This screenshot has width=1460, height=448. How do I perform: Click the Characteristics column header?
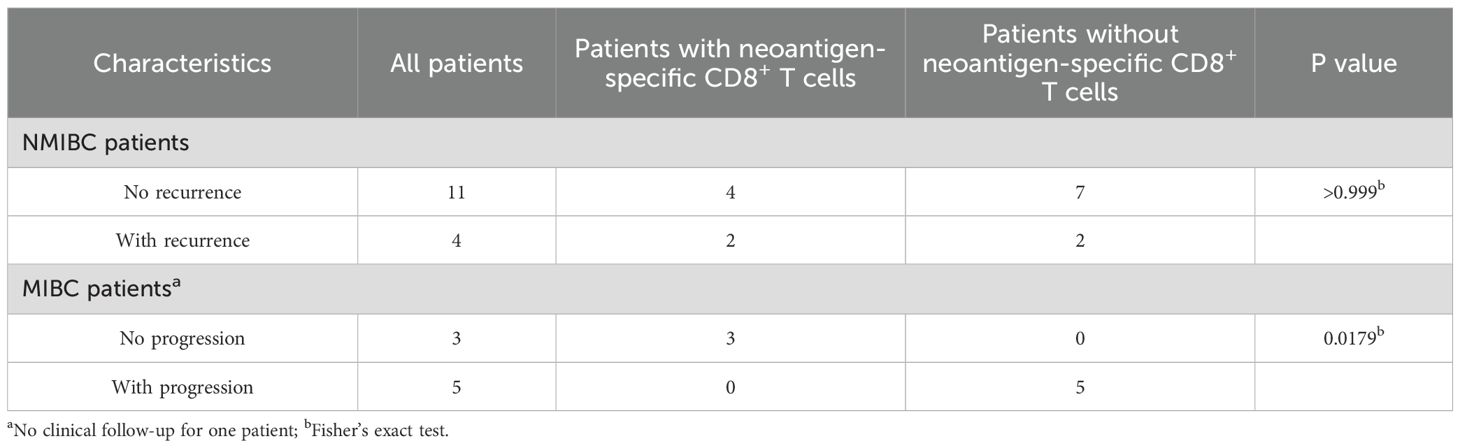pyautogui.click(x=182, y=63)
